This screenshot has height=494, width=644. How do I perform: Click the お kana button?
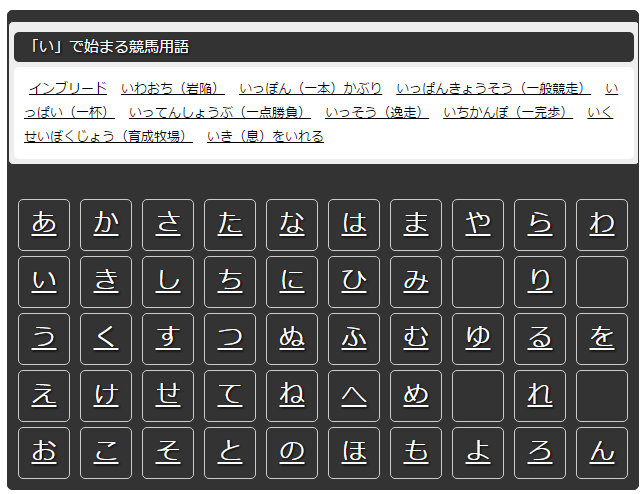44,453
